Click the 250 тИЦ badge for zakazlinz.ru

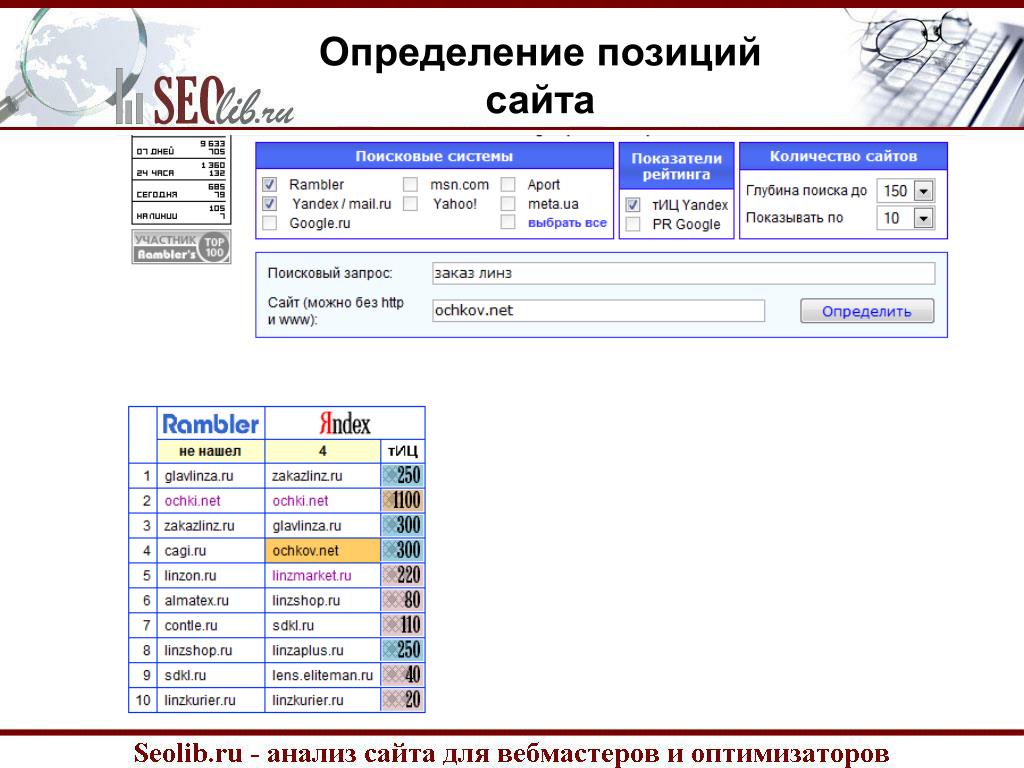[x=402, y=475]
